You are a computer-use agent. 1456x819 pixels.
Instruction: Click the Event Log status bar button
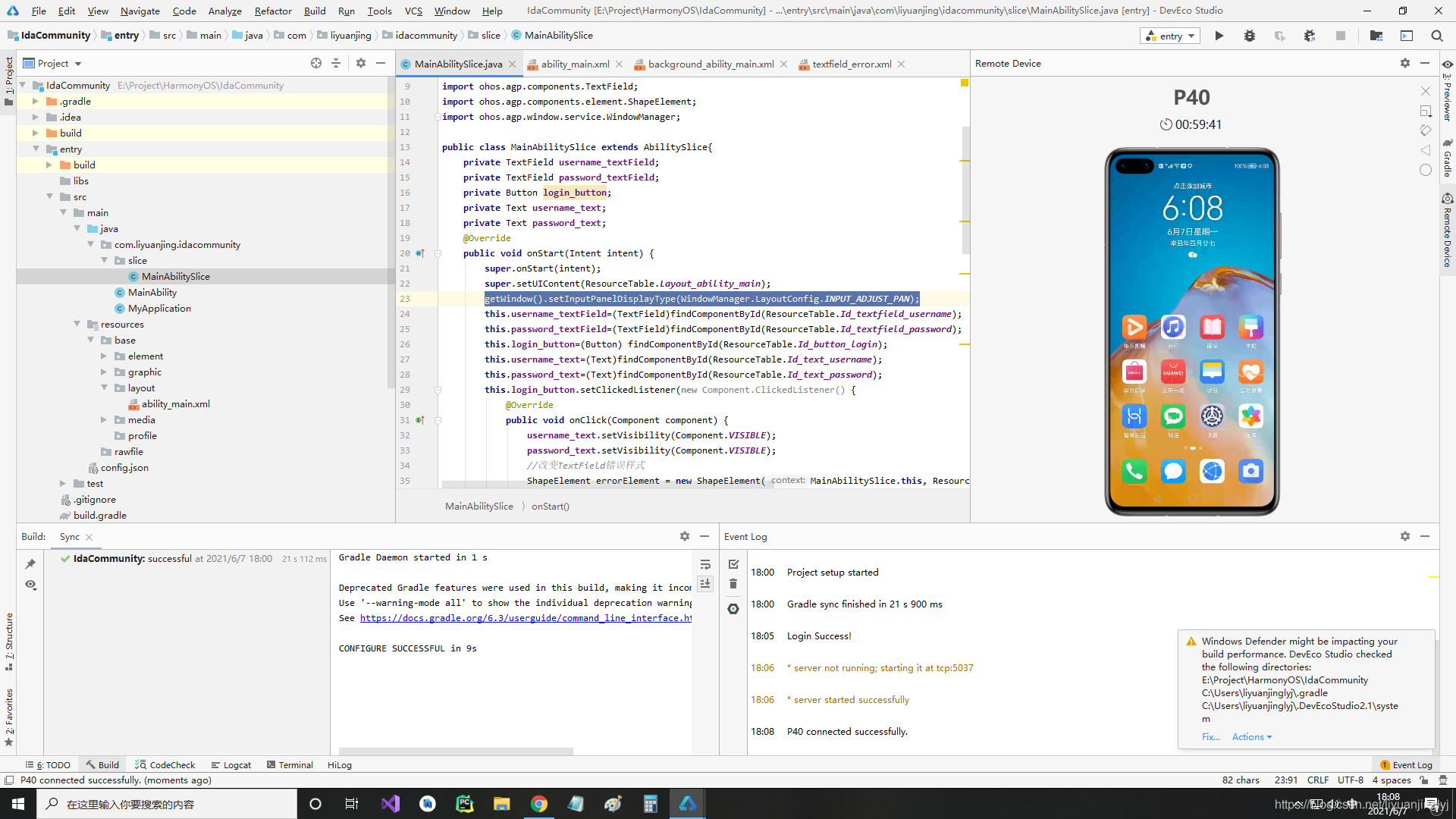[x=1406, y=765]
